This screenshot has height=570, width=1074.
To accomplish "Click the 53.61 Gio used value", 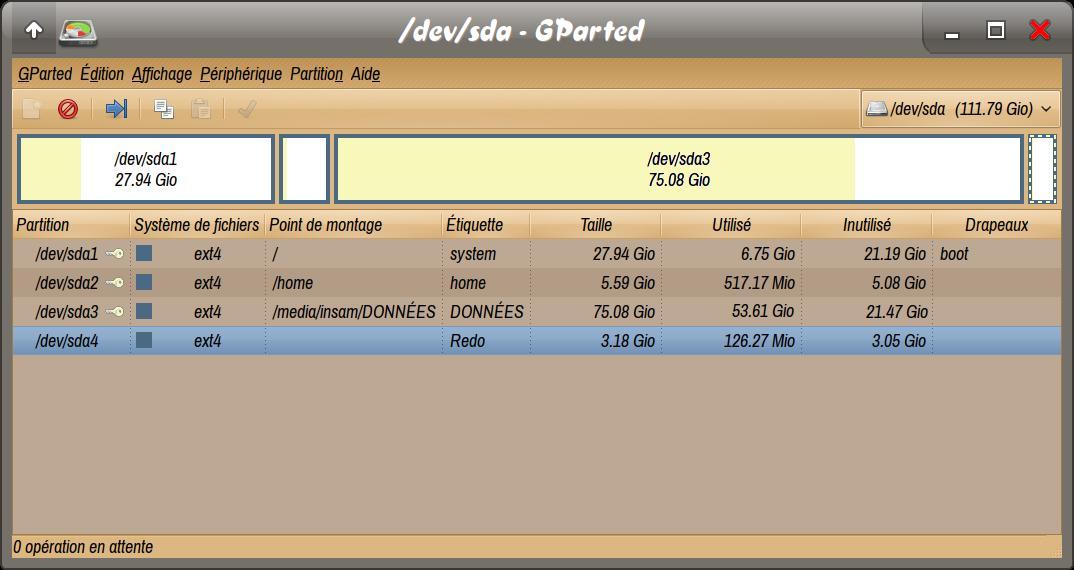I will [x=763, y=311].
